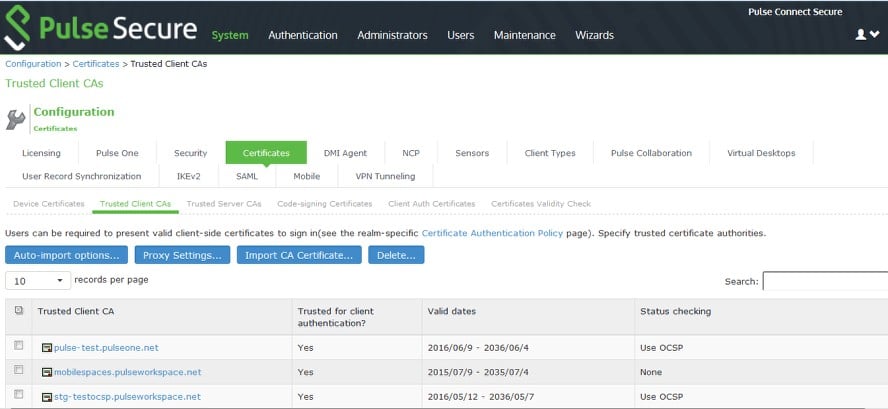This screenshot has width=888, height=409.
Task: Open the user account profile icon
Action: pyautogui.click(x=860, y=35)
